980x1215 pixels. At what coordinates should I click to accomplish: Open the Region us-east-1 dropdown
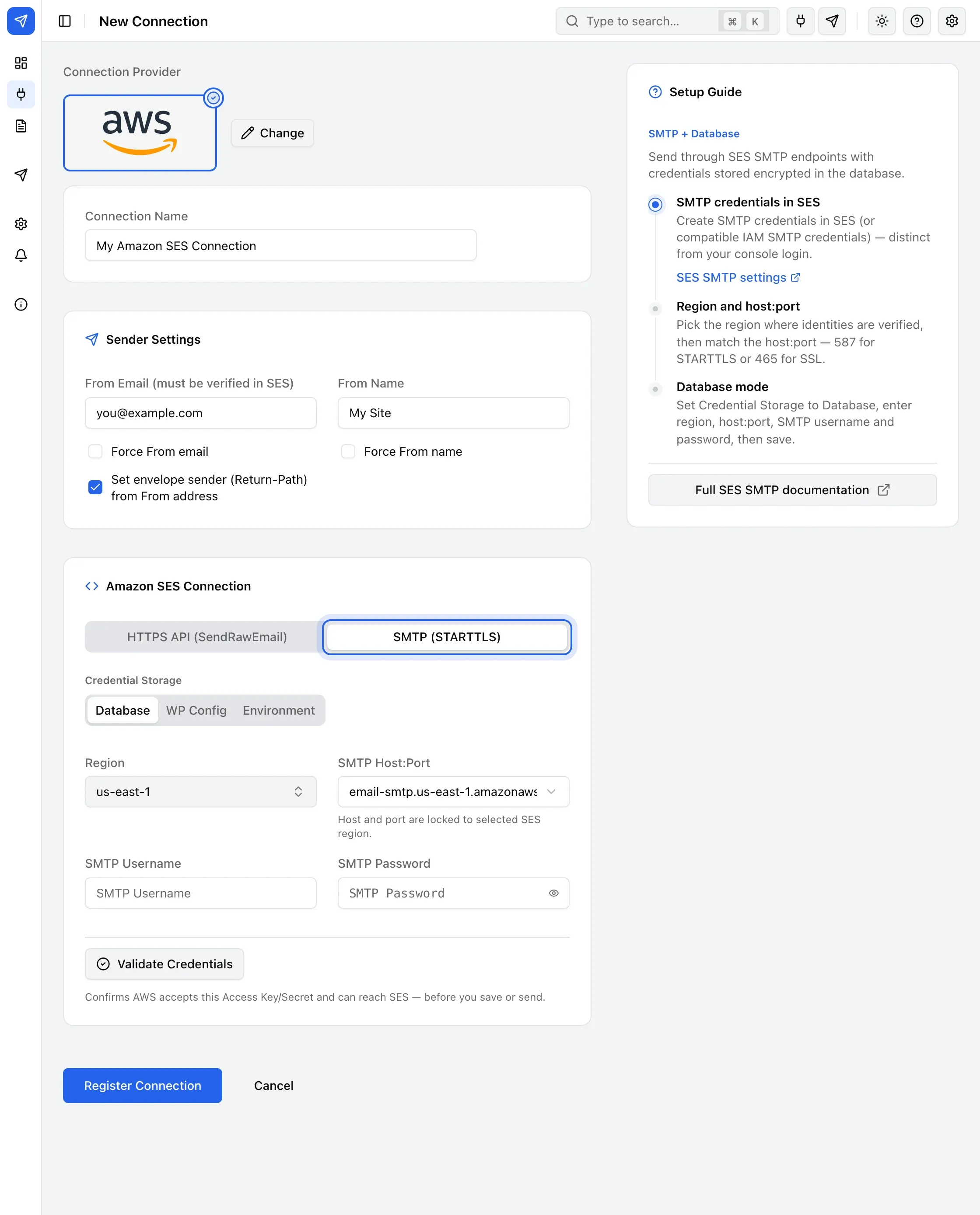tap(200, 792)
